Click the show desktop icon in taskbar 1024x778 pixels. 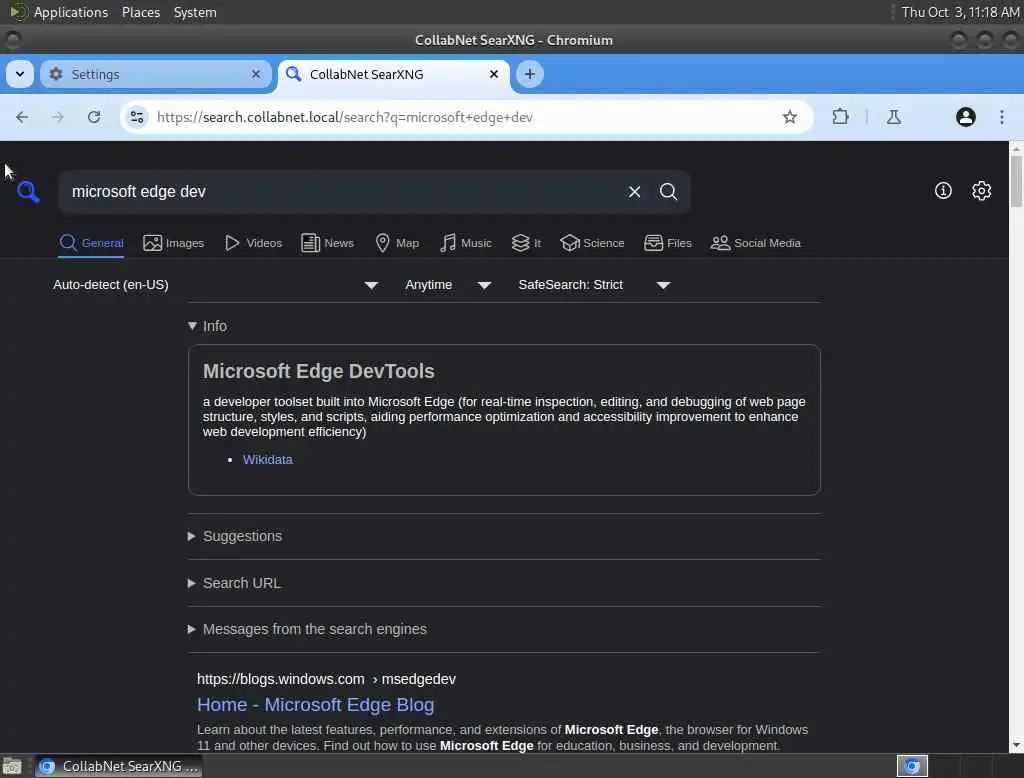pos(12,766)
